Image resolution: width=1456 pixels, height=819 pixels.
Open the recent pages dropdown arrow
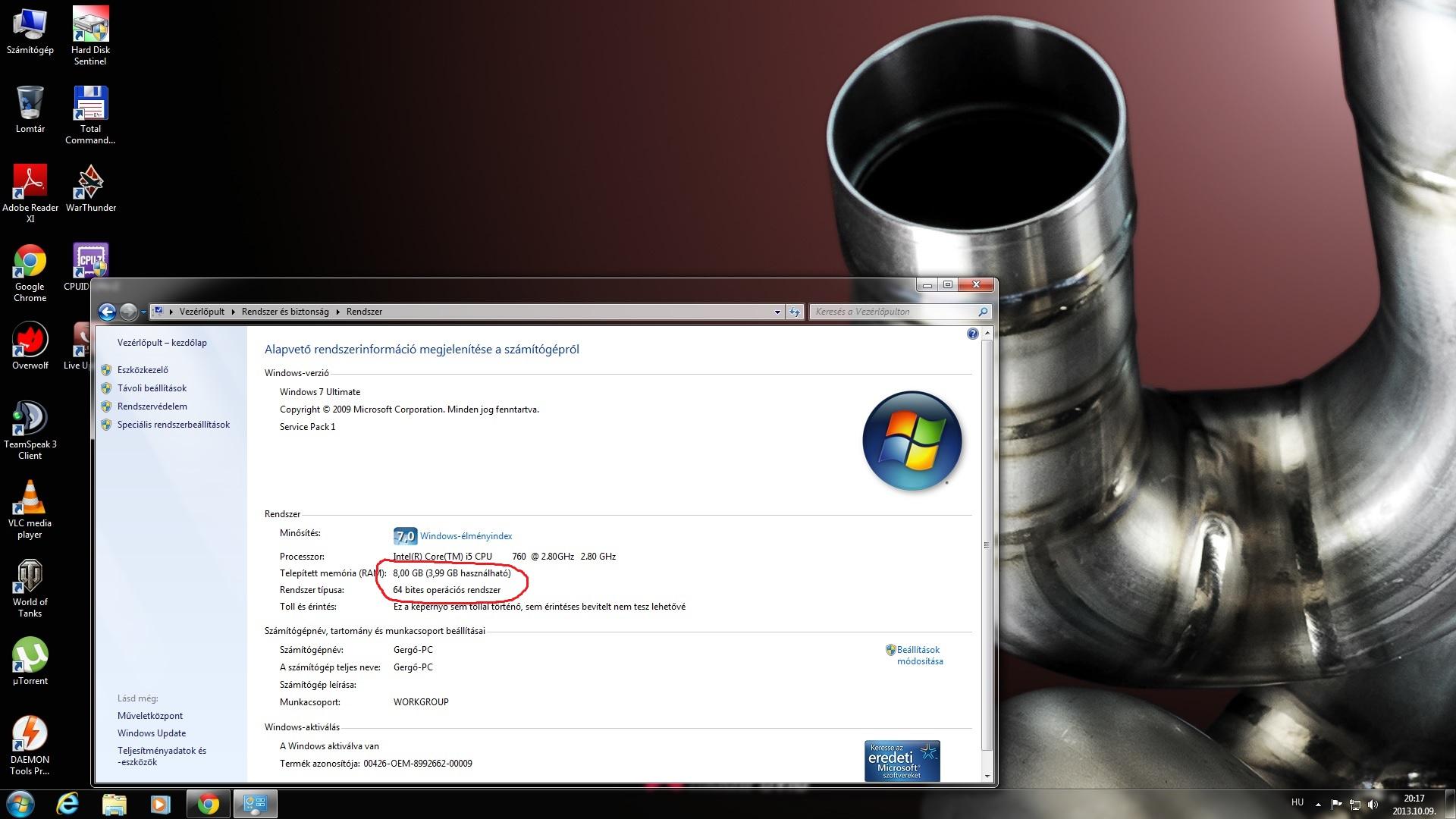(143, 312)
